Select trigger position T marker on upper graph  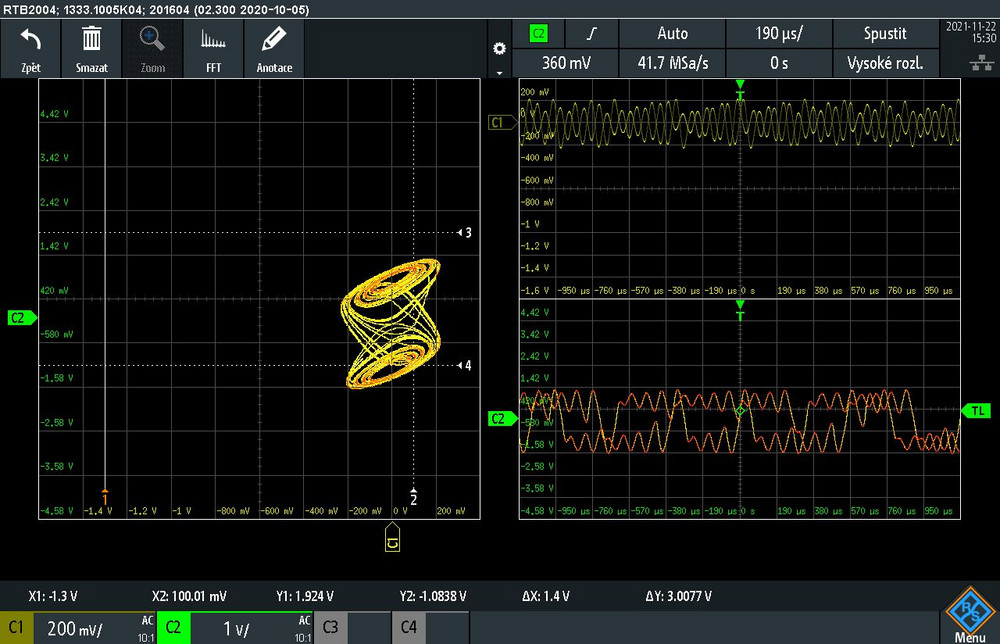pos(740,90)
